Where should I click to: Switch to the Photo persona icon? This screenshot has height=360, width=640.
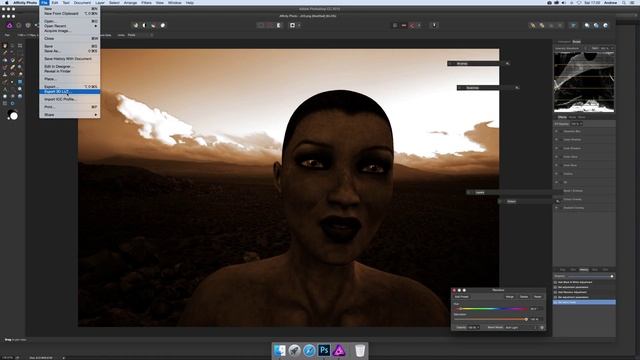tap(9, 25)
